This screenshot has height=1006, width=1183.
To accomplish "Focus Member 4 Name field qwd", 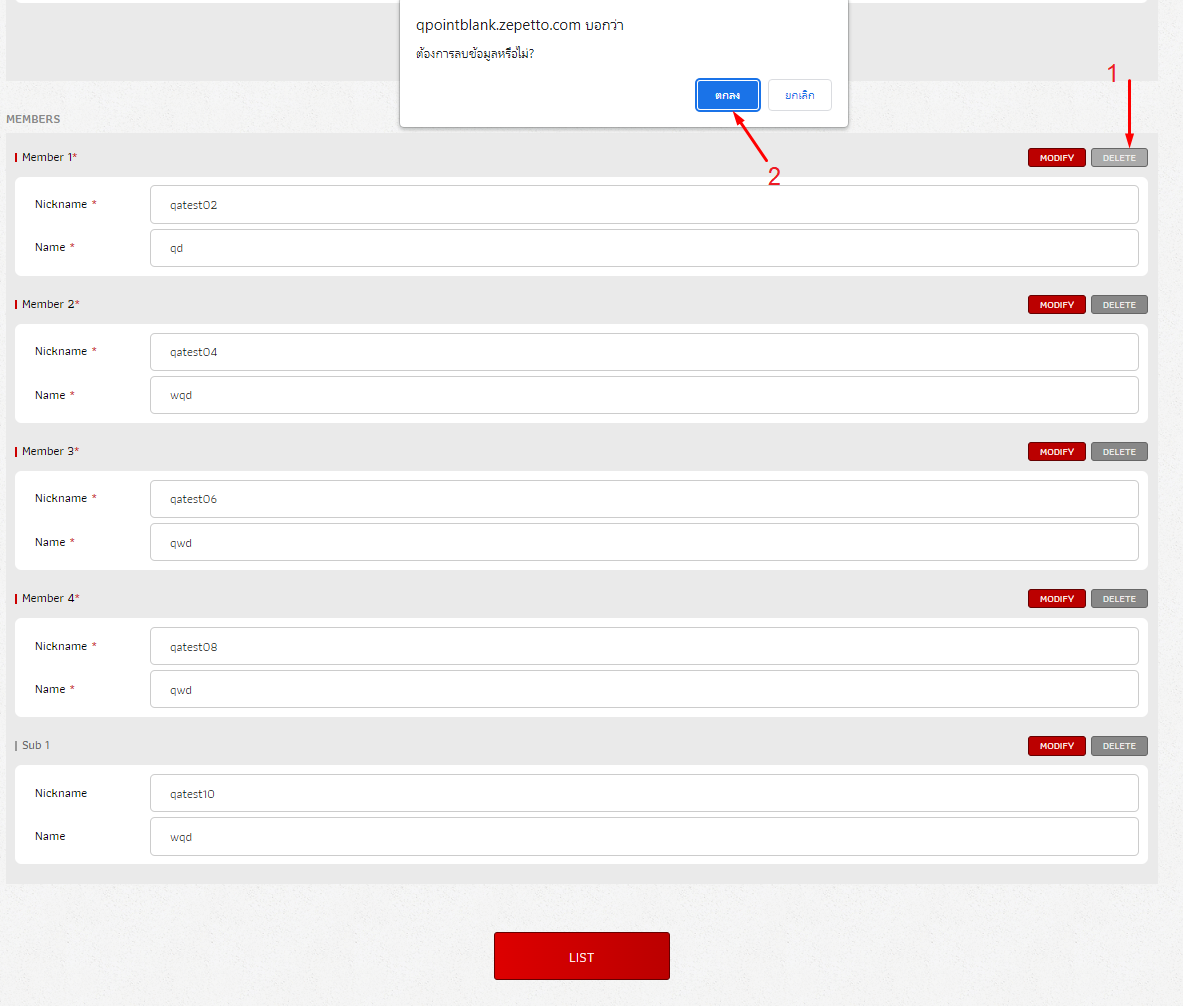I will (x=644, y=689).
